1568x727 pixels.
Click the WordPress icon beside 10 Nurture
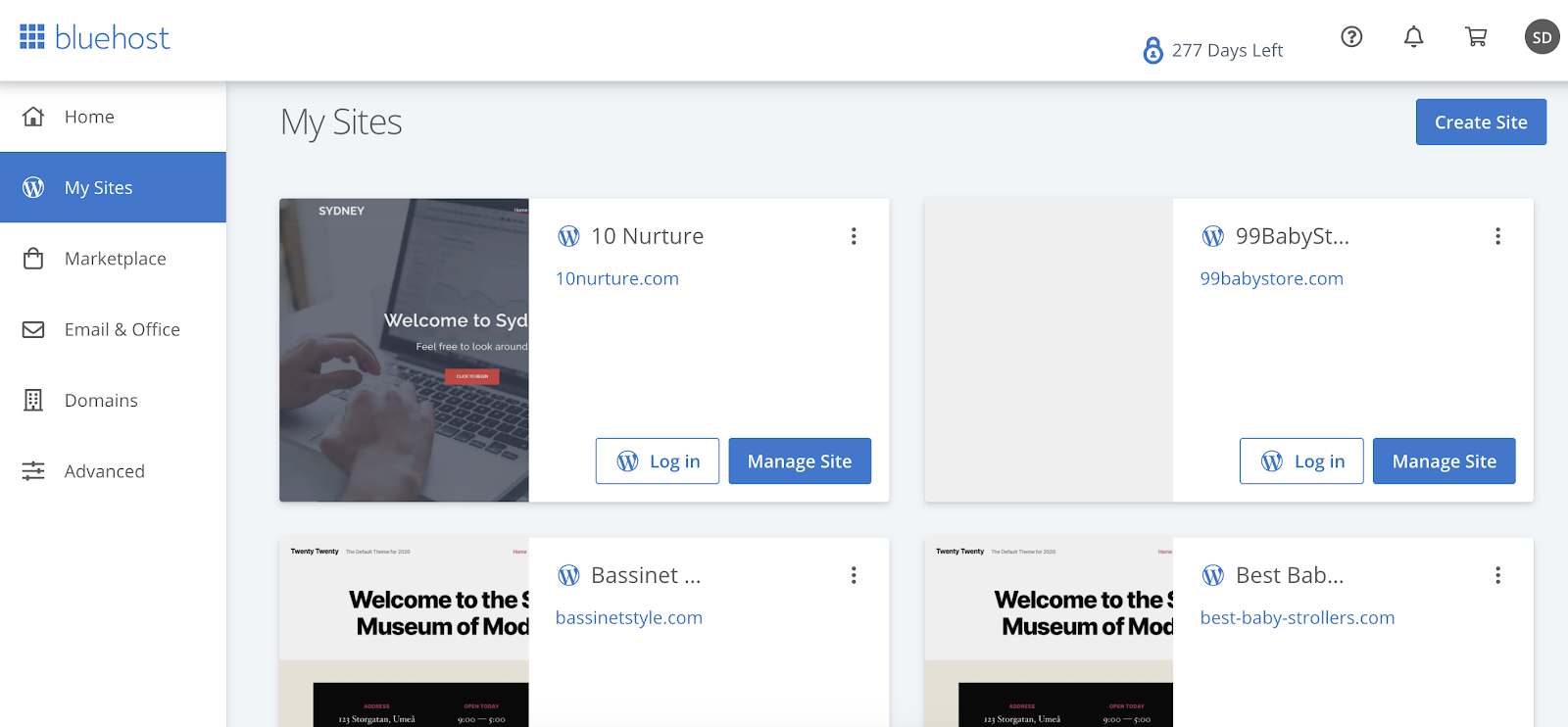click(x=568, y=236)
